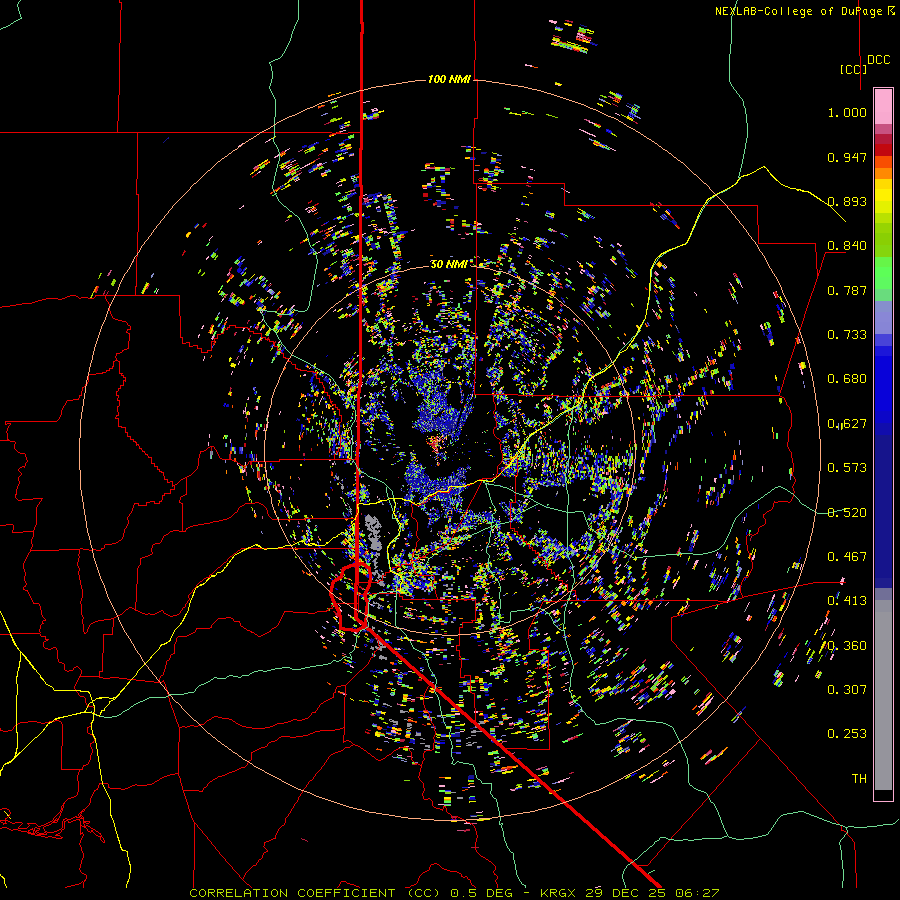Click the 0.840 value on the color scale
The width and height of the screenshot is (900, 900).
[x=847, y=246]
